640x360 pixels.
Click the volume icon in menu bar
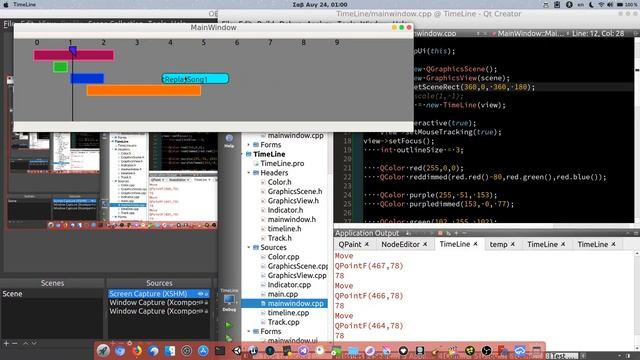click(610, 4)
